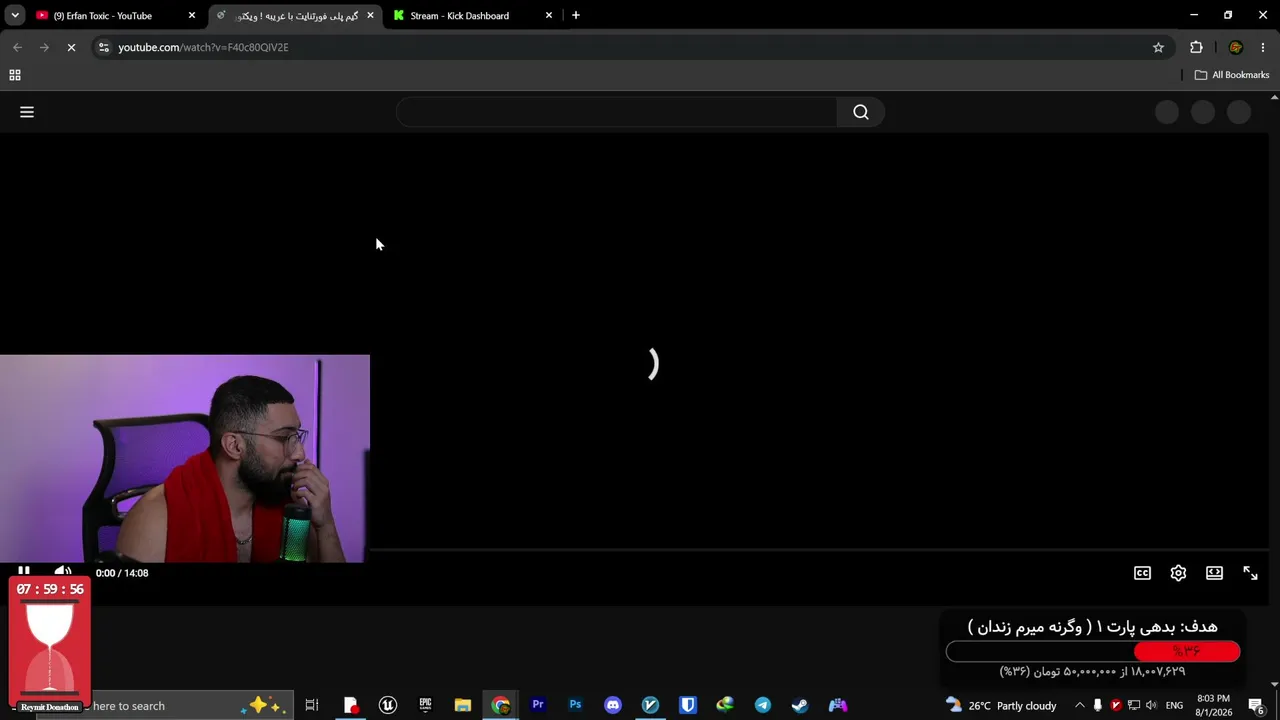Open Bitwarden from the taskbar
The width and height of the screenshot is (1280, 720).
688,705
